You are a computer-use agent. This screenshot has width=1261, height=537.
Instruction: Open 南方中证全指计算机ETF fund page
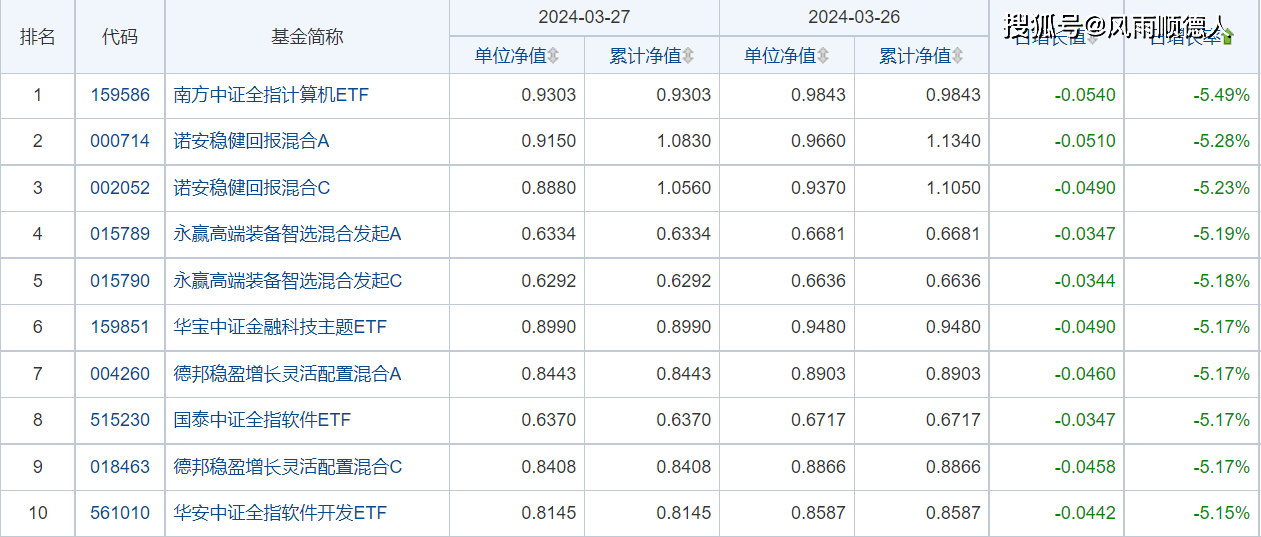click(x=272, y=96)
